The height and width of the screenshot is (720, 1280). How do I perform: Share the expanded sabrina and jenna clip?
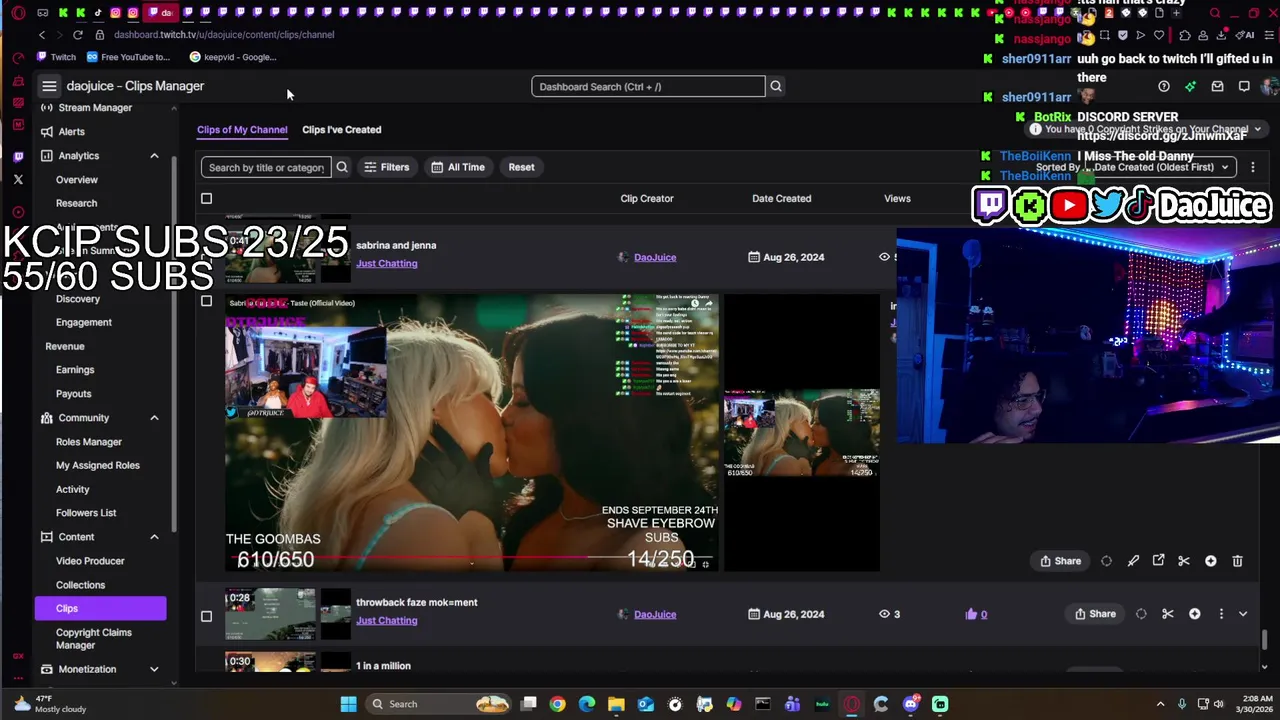(x=1061, y=561)
